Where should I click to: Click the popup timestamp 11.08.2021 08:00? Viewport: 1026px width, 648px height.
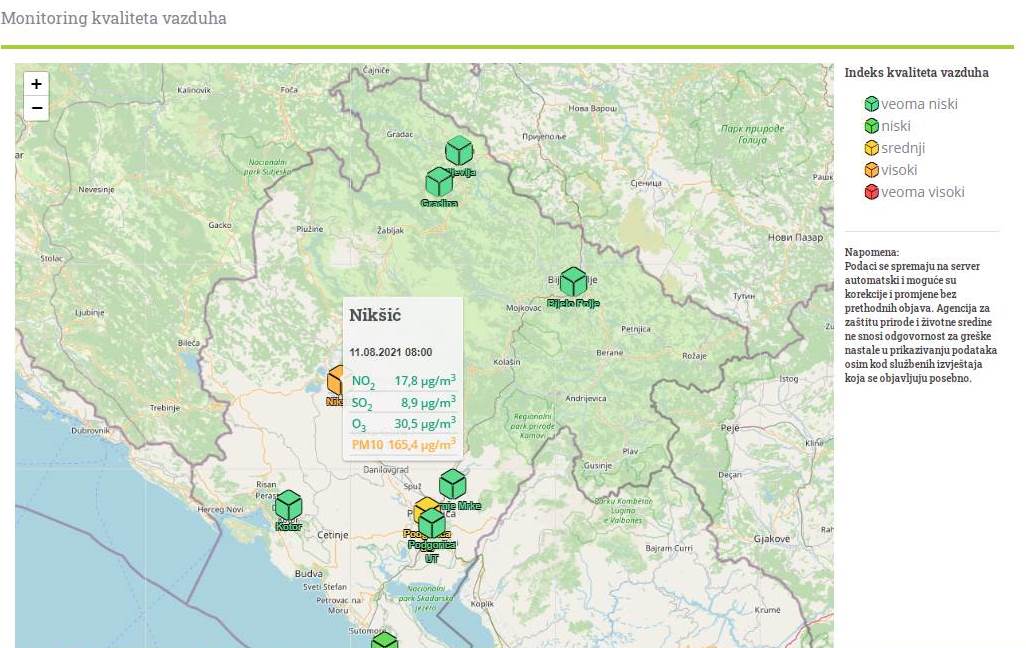coord(391,352)
